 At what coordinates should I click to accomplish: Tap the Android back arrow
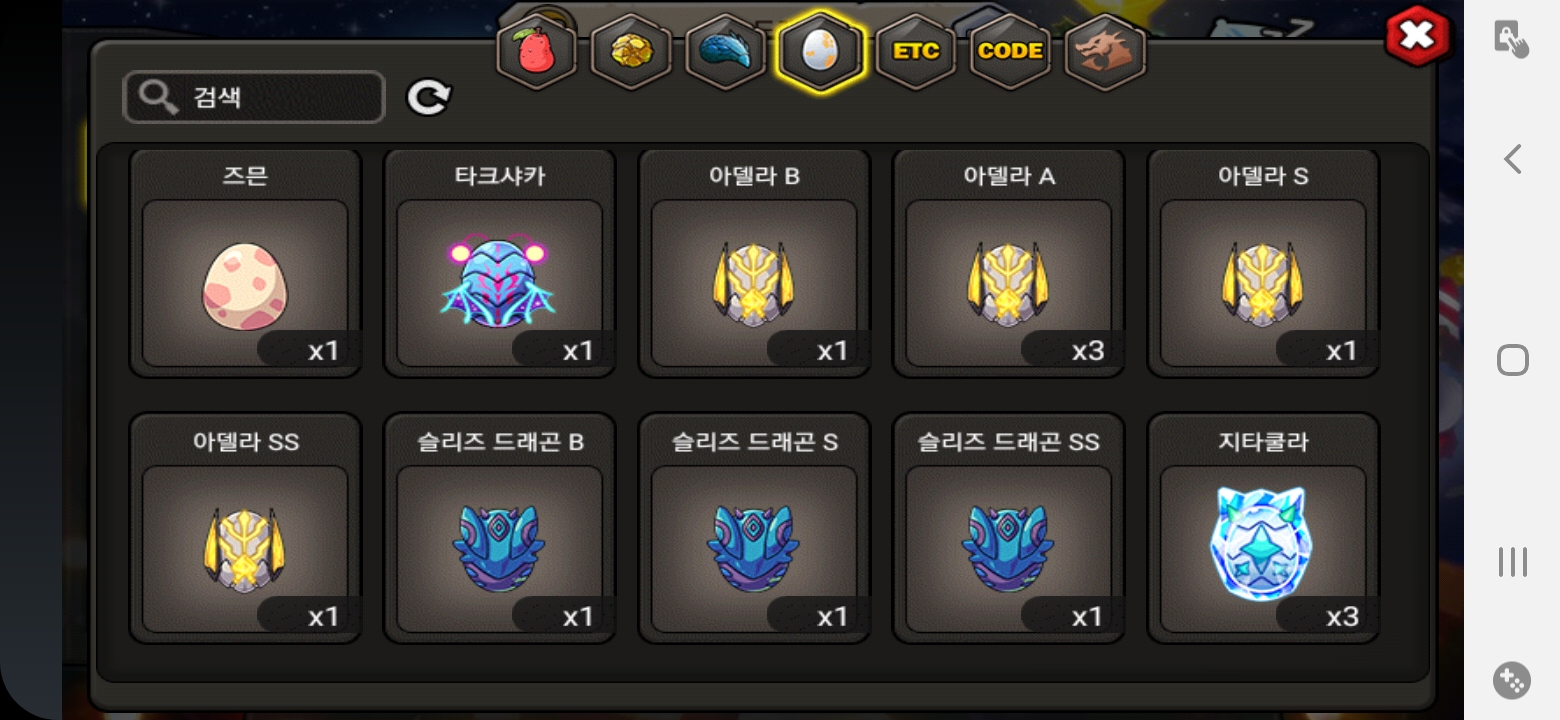[1512, 159]
